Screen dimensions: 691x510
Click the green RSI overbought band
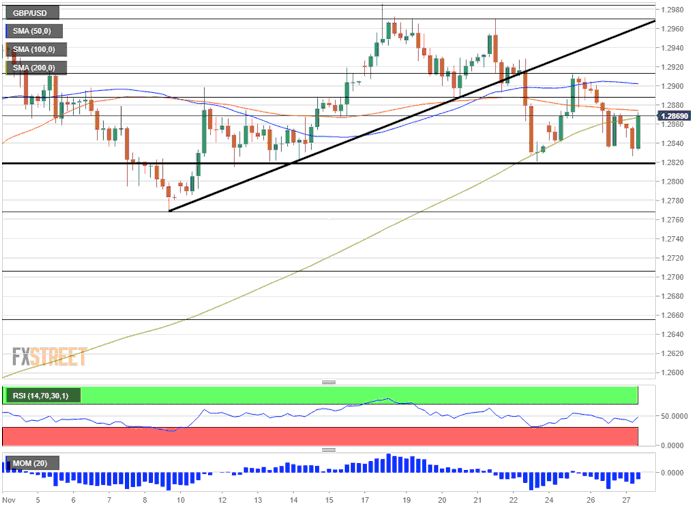pyautogui.click(x=320, y=395)
